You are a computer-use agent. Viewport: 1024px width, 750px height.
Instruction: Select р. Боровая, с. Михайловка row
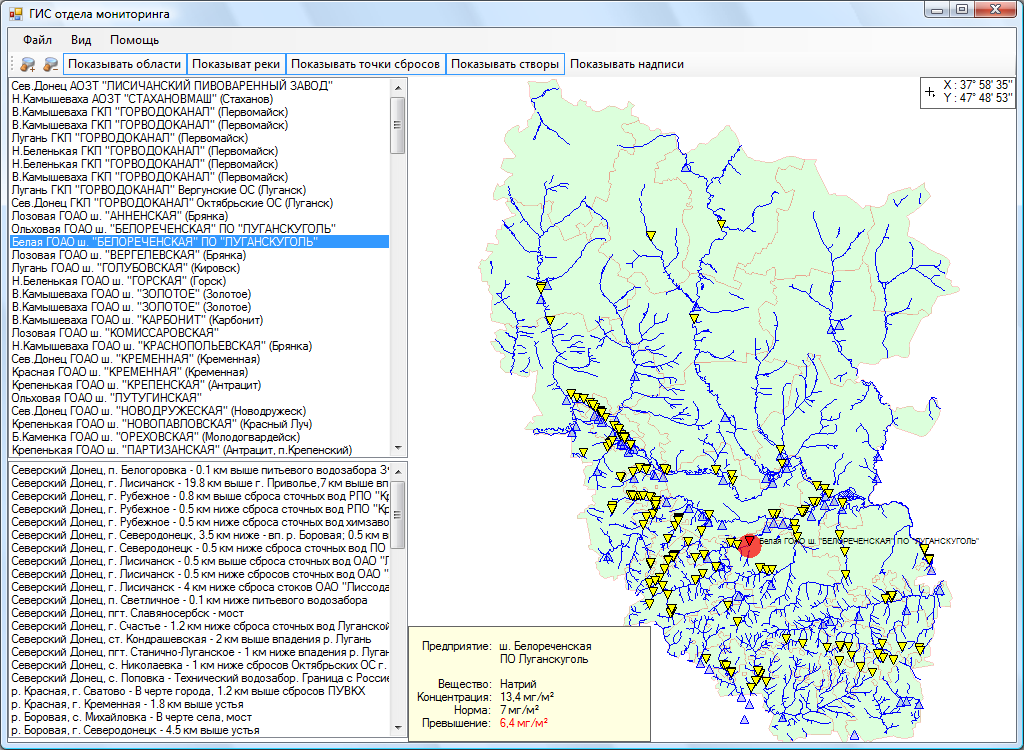click(200, 717)
